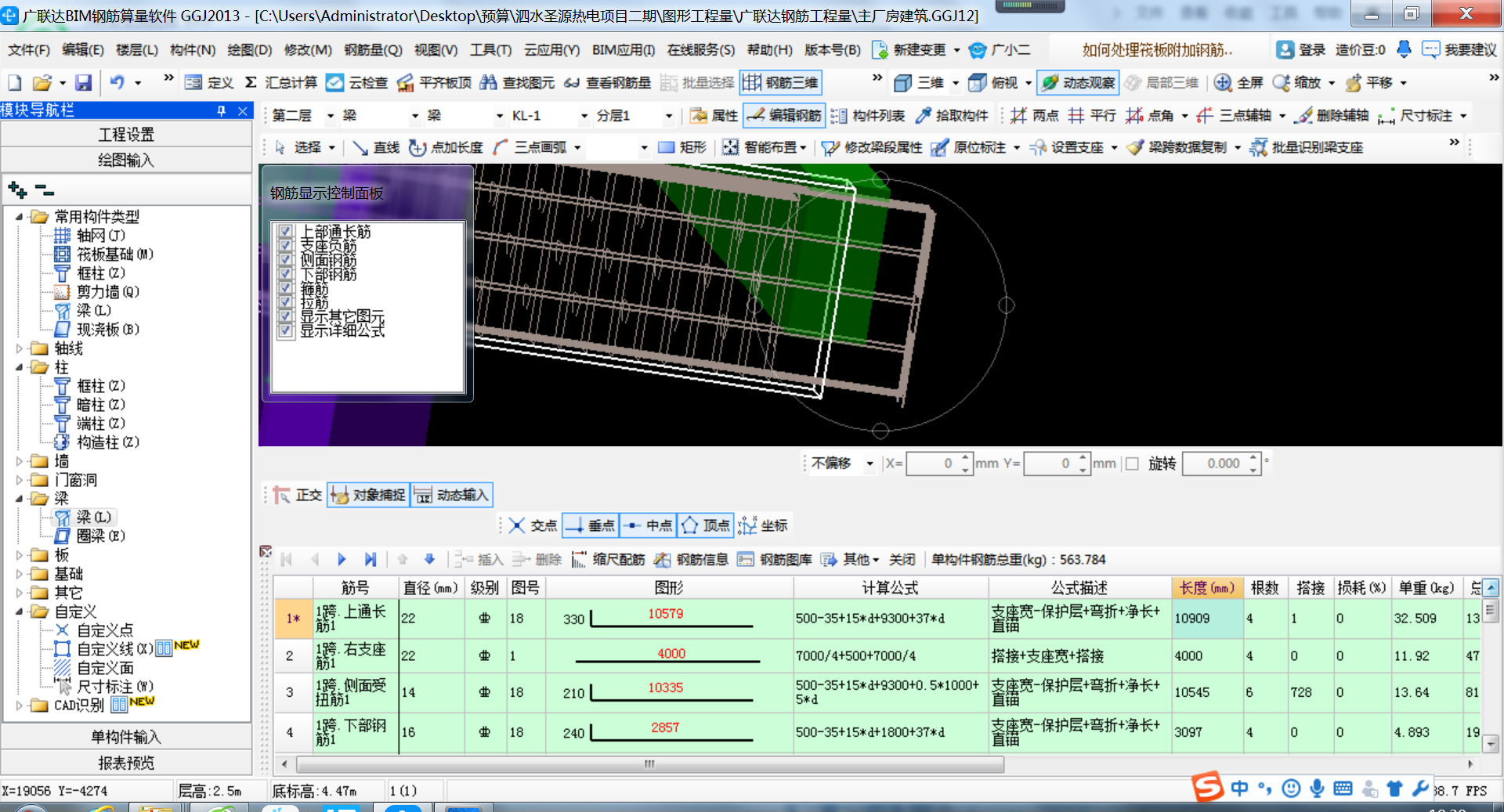Screen dimensions: 1504x812
Task: Open 查找图元 find element tool
Action: tap(517, 82)
